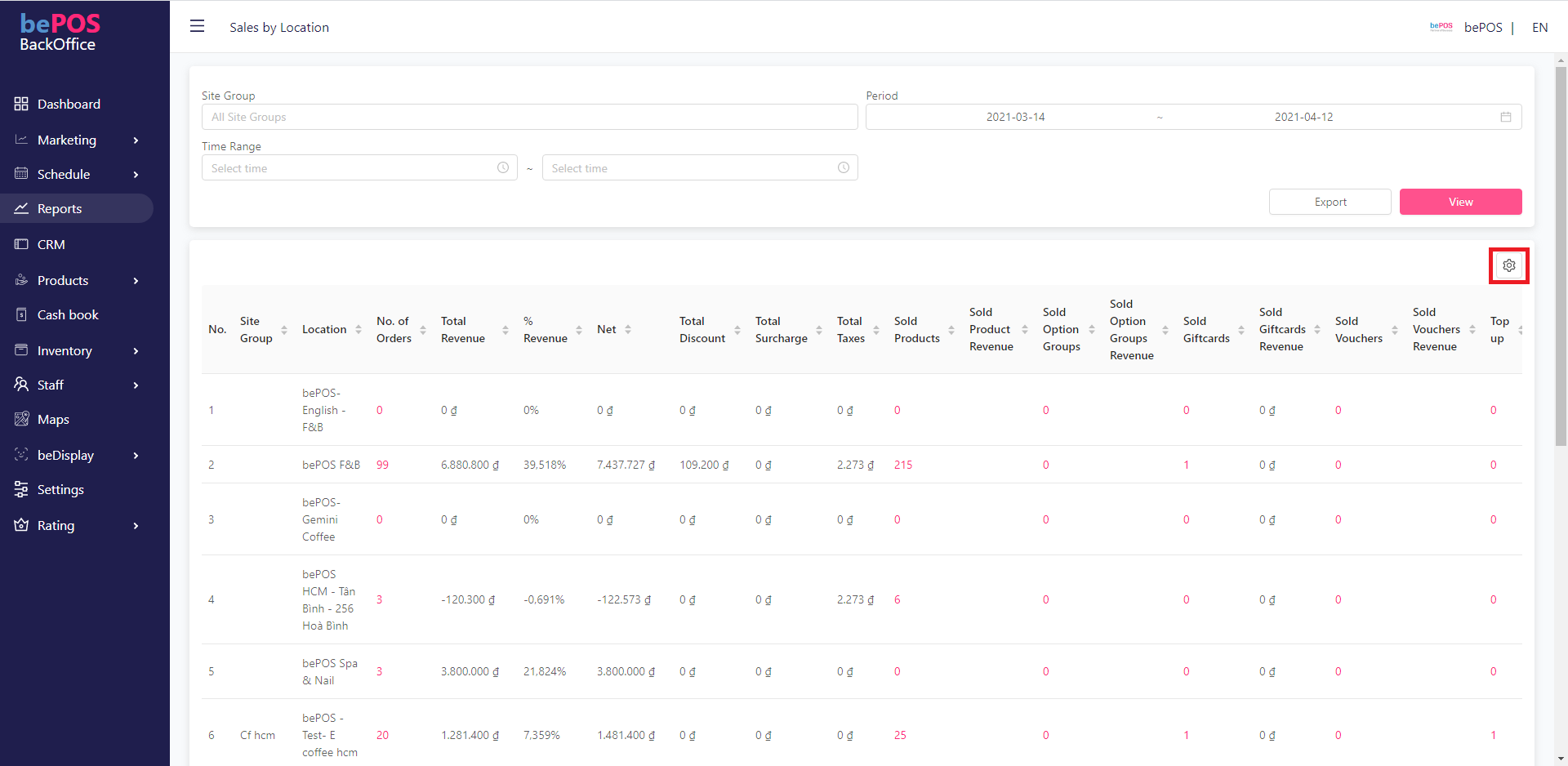
Task: Click the Maps sidebar icon
Action: pos(21,419)
